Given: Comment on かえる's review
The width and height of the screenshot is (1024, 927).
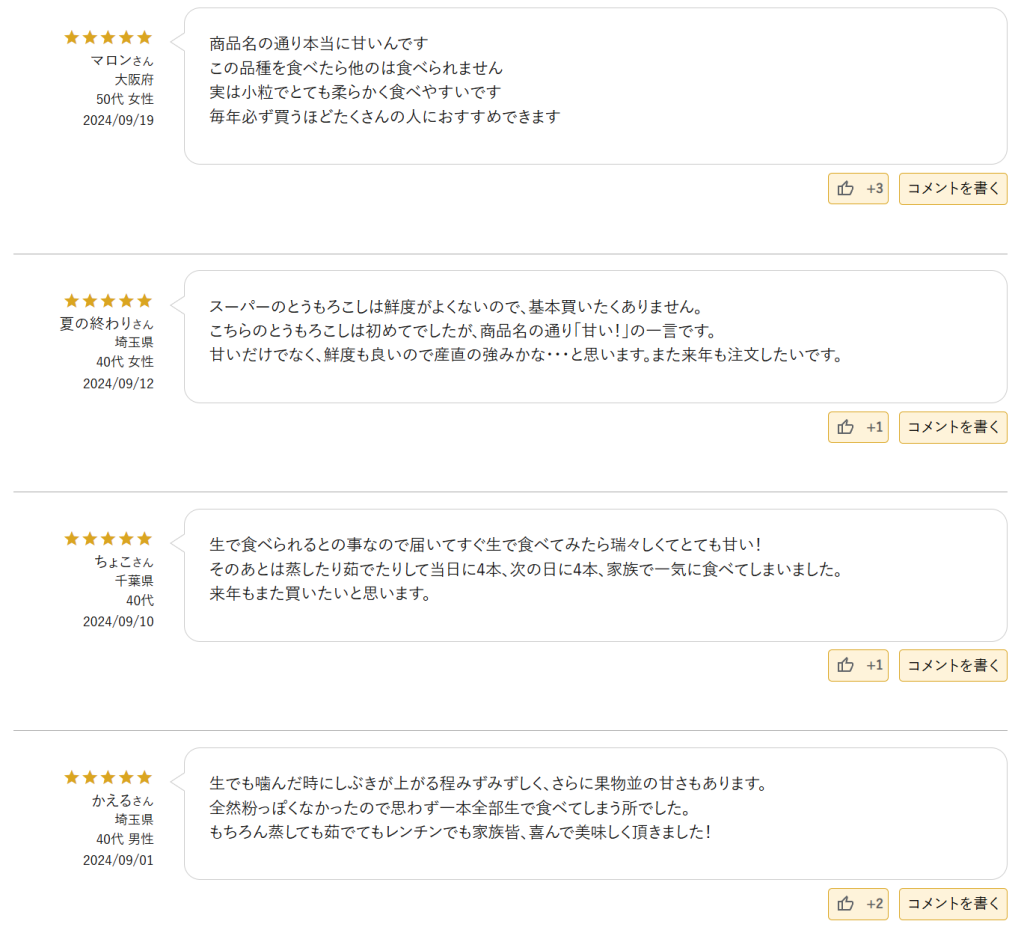Looking at the screenshot, I should pos(953,904).
